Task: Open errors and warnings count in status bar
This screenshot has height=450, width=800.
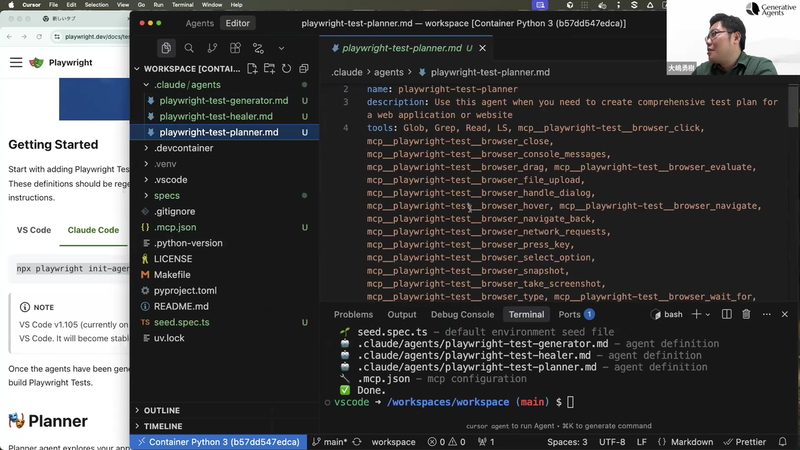Action: pyautogui.click(x=446, y=442)
